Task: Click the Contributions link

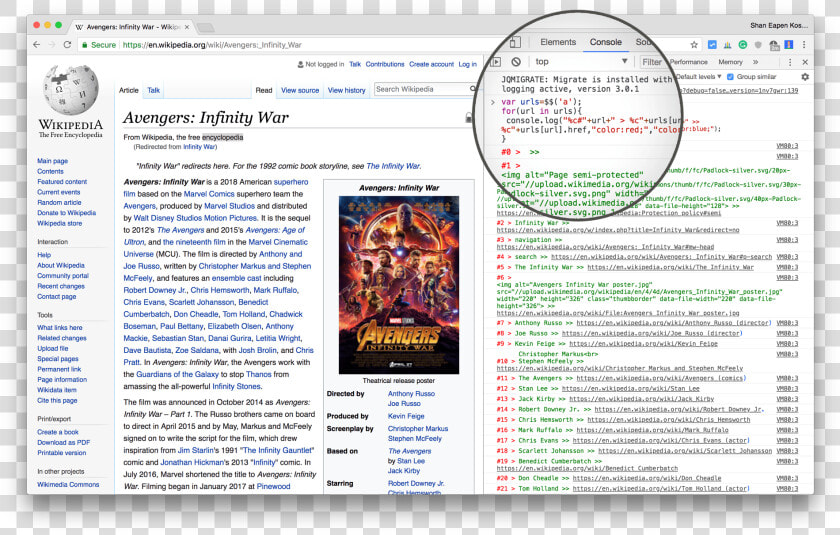Action: 385,64
